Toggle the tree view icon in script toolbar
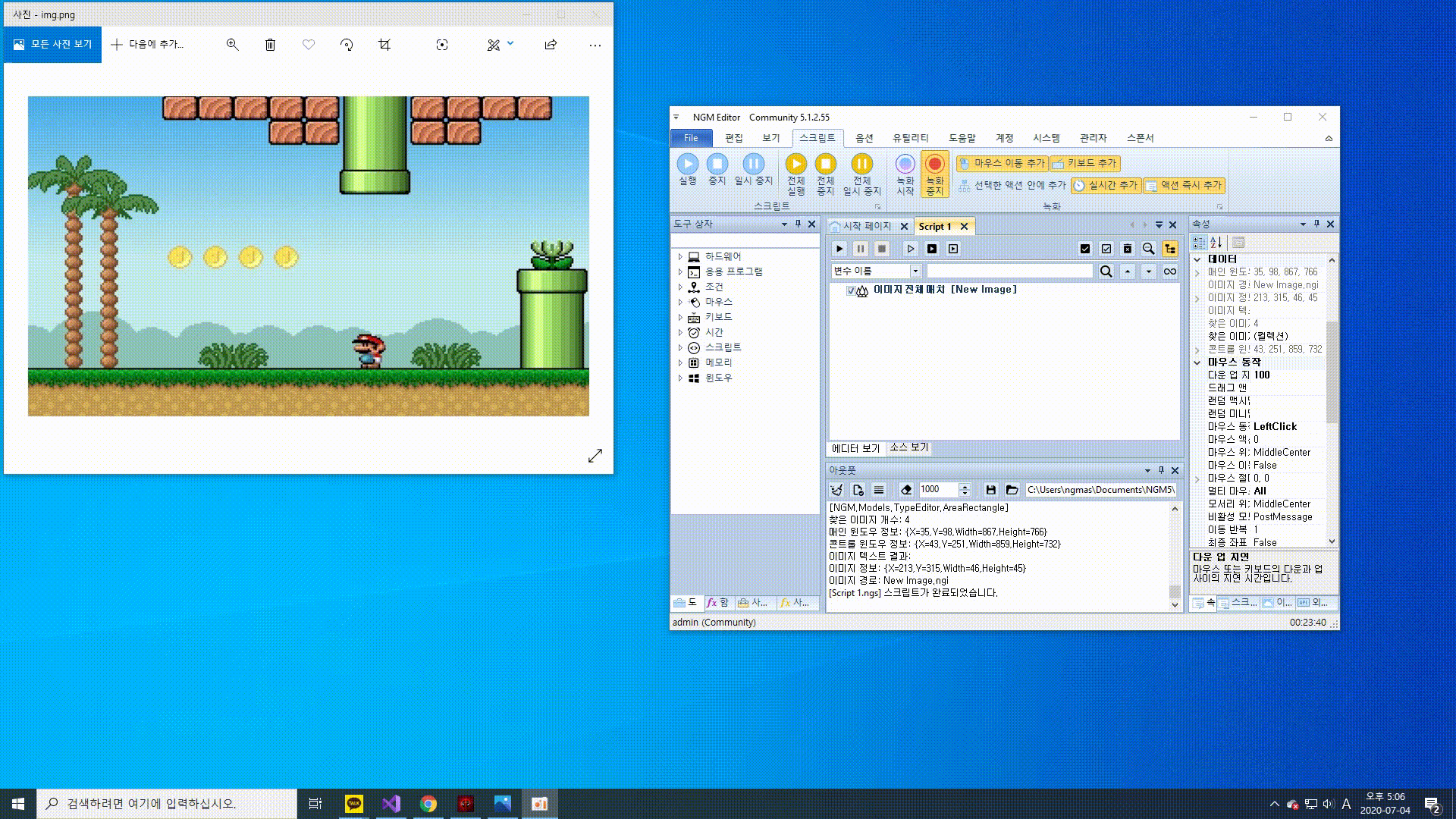The image size is (1456, 819). point(1170,249)
